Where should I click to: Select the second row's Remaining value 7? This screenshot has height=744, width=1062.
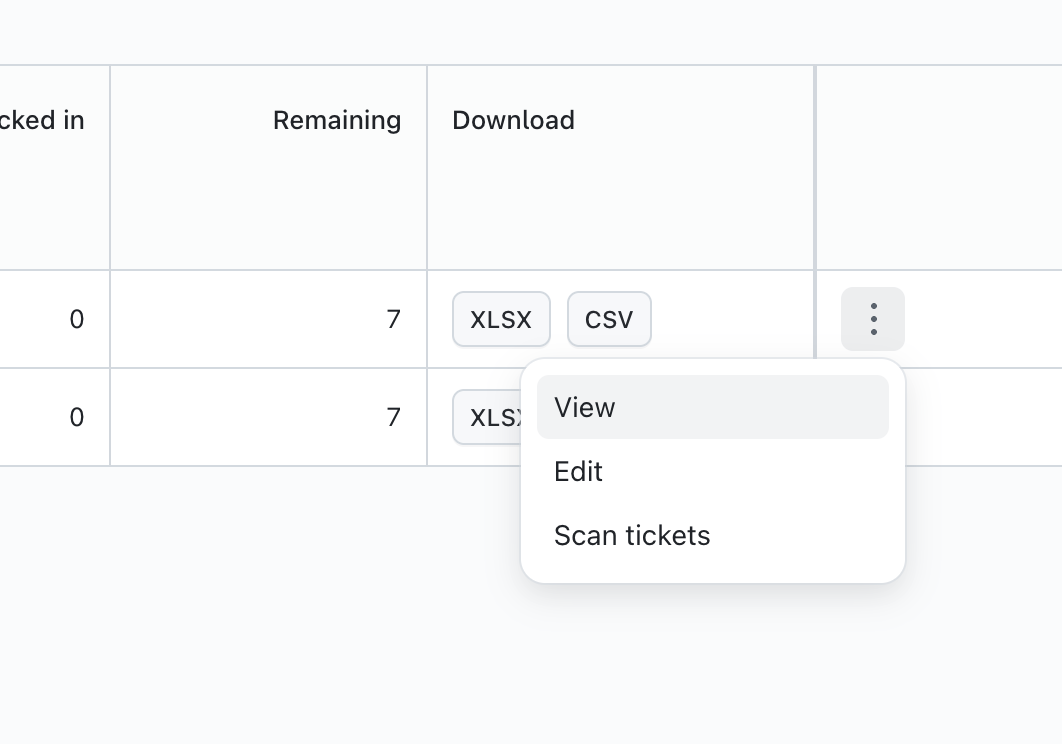click(x=394, y=417)
